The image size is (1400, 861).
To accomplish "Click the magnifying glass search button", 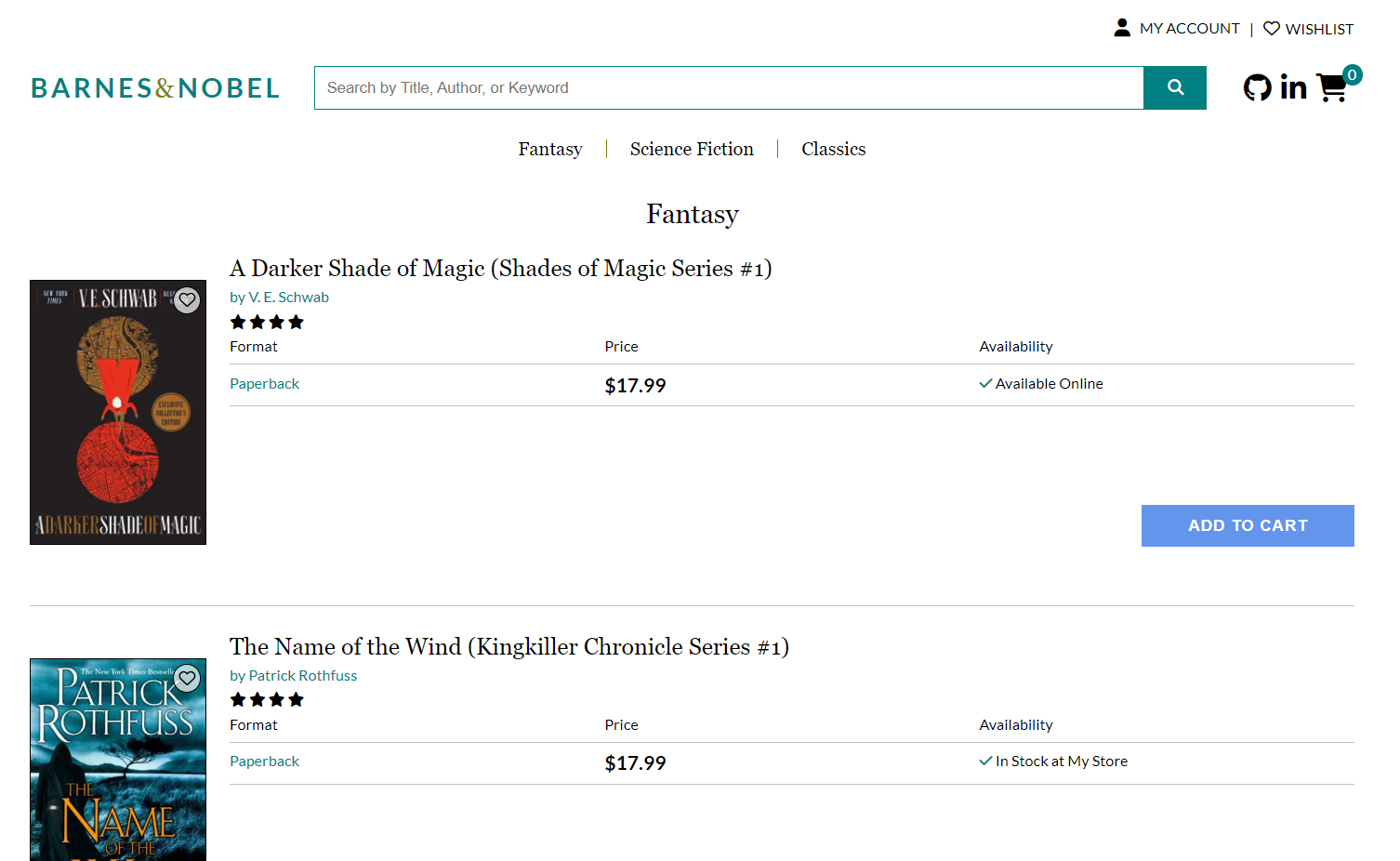I will tap(1174, 87).
